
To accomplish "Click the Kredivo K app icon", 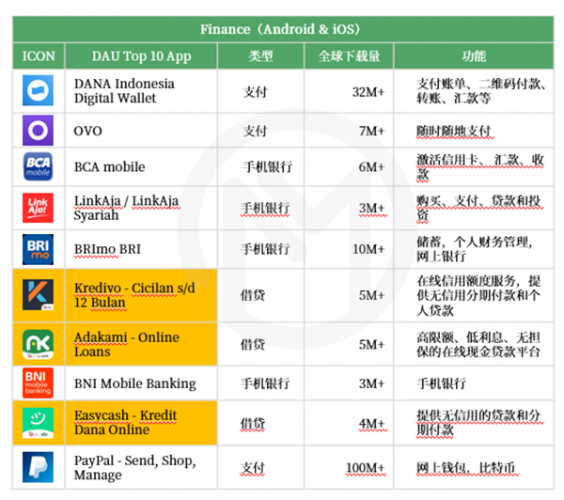I will (x=38, y=295).
